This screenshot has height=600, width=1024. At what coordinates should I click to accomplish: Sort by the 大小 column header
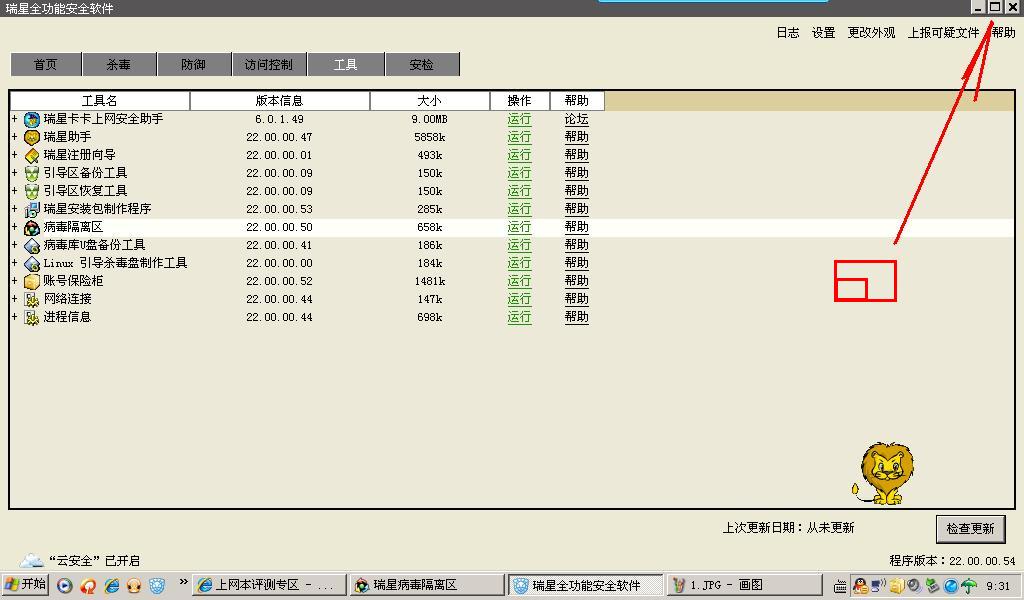coord(430,101)
